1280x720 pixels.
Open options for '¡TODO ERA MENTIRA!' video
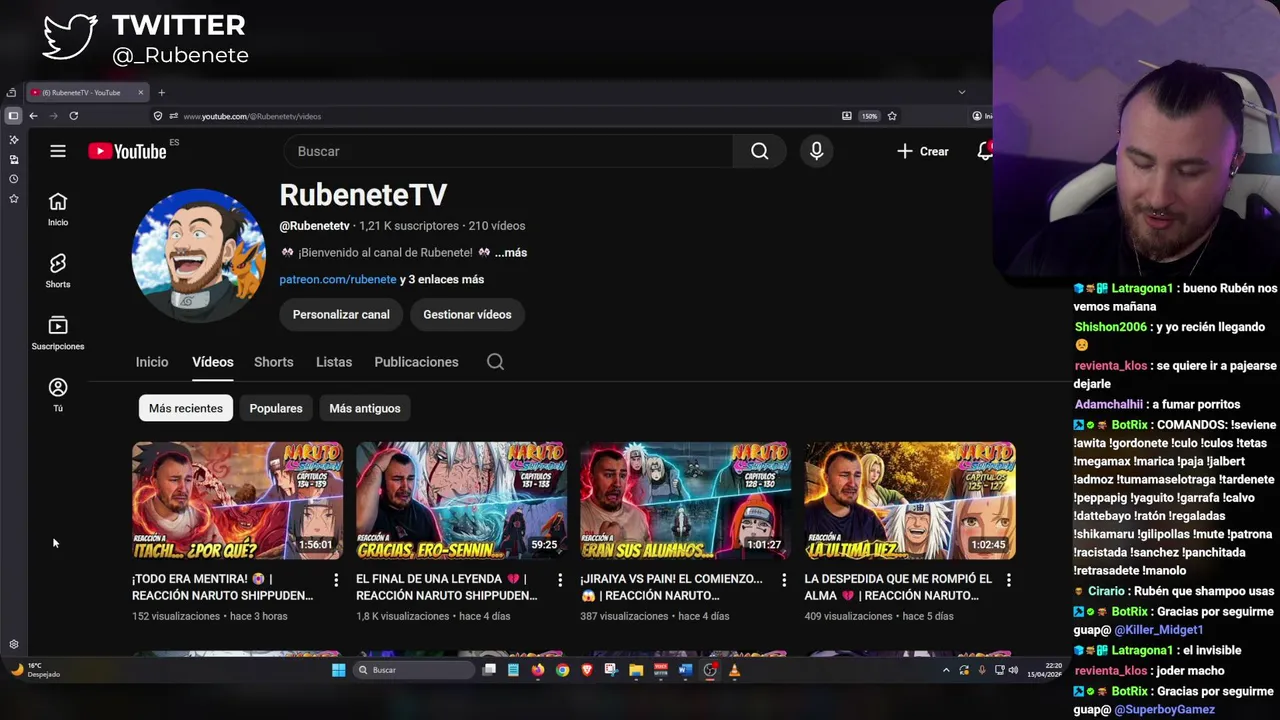pyautogui.click(x=336, y=580)
